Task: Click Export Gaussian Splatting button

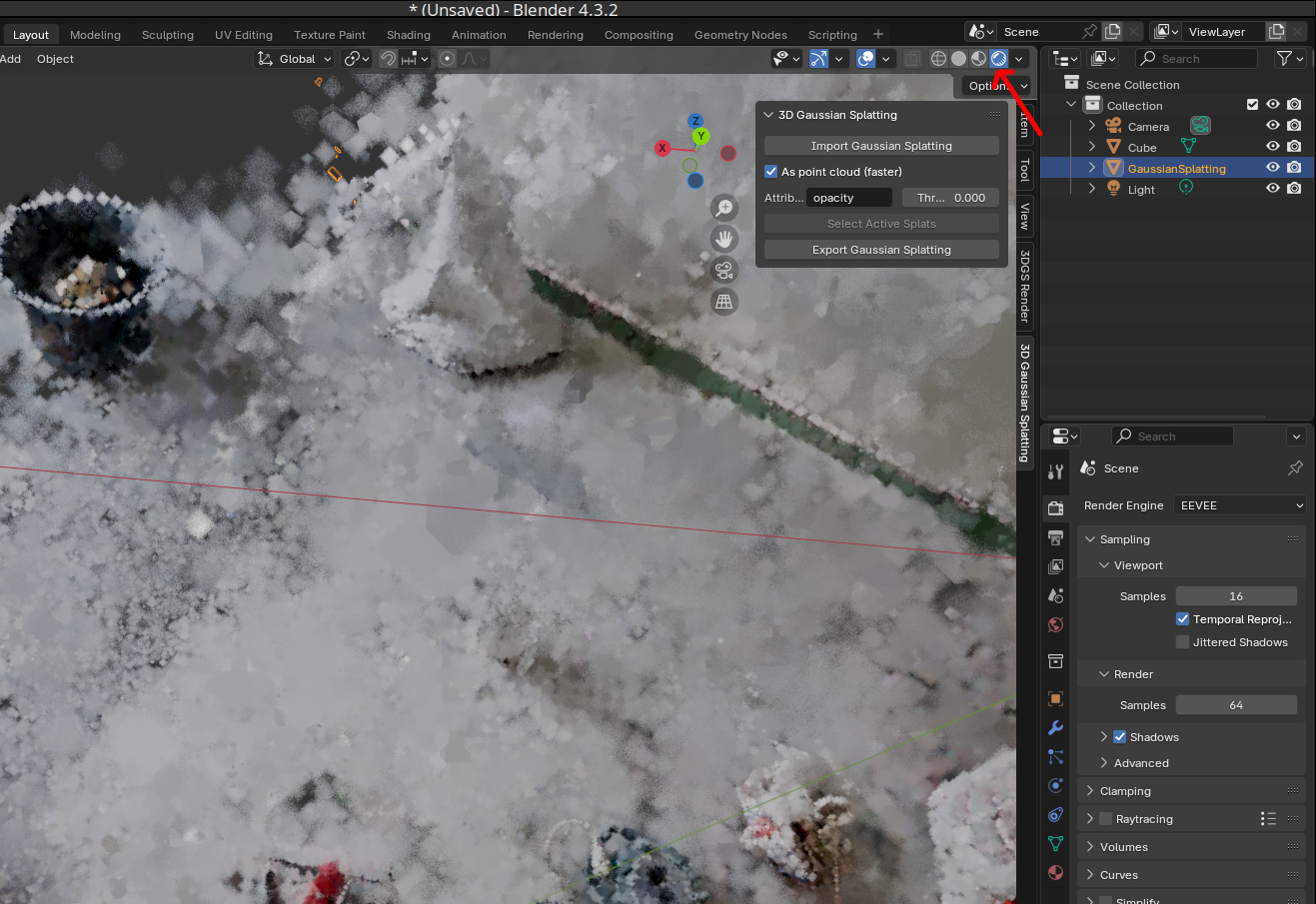Action: [881, 250]
